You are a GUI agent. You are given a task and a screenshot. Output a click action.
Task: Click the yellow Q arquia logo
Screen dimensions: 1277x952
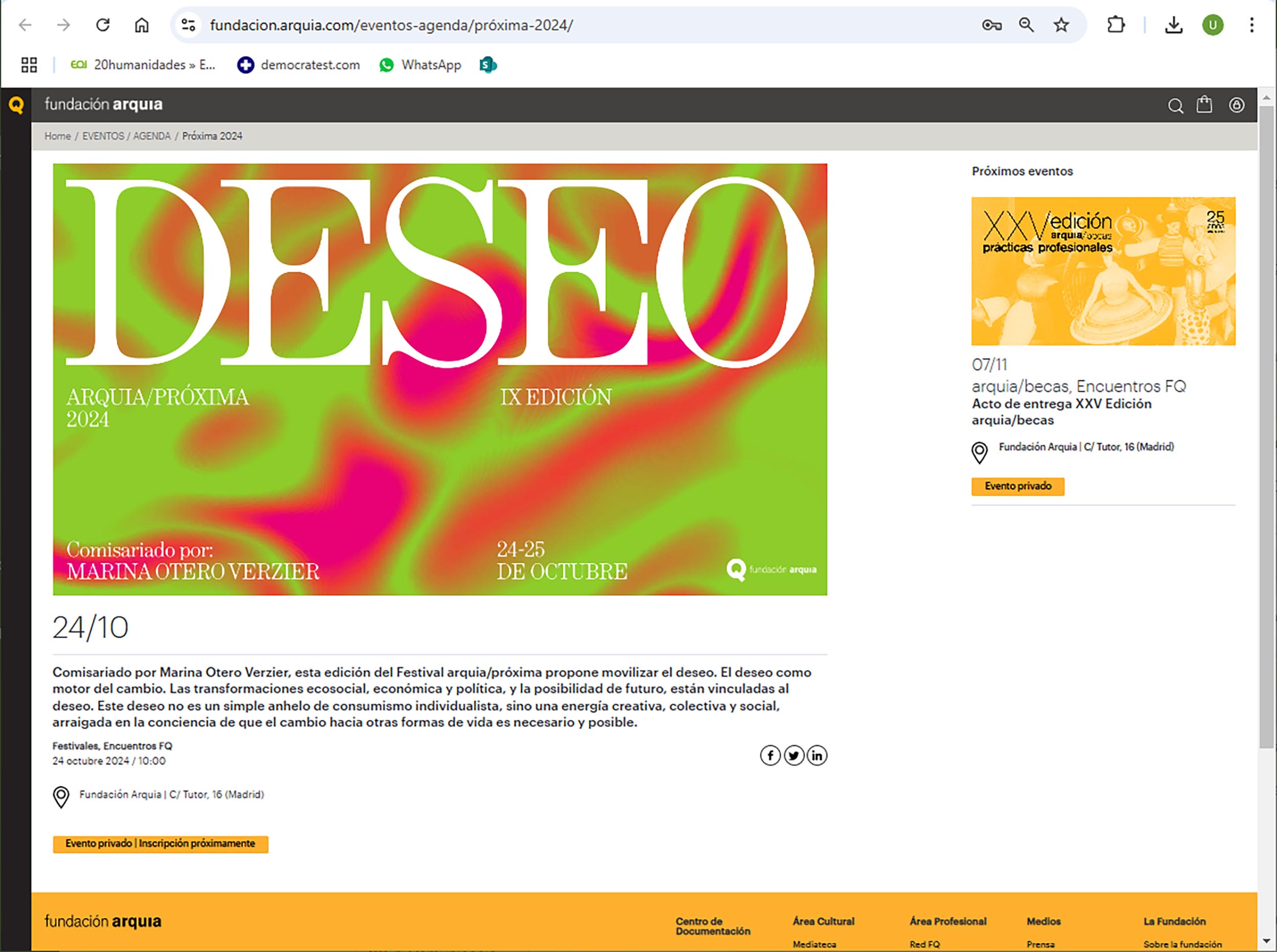(16, 105)
